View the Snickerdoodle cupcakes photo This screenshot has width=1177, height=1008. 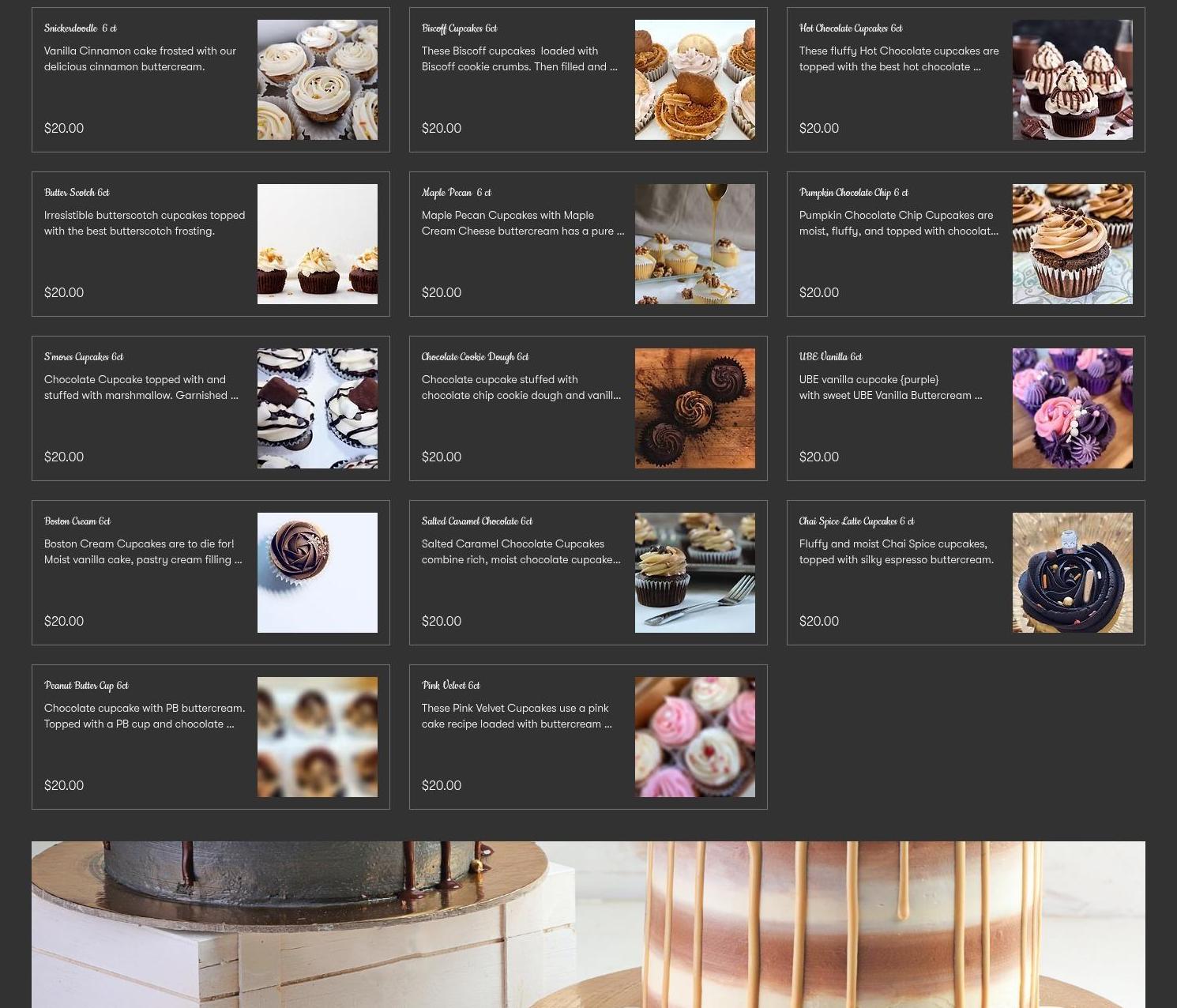tap(318, 80)
